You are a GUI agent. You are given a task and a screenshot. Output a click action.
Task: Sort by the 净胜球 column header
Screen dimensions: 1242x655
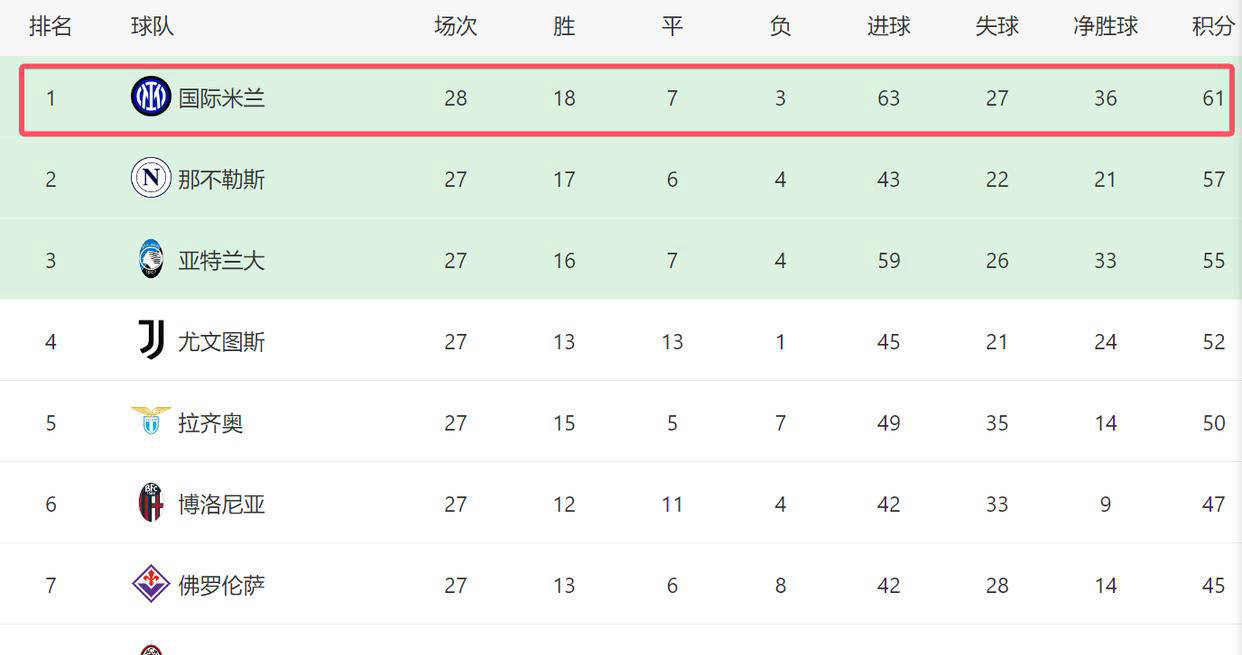tap(1105, 26)
